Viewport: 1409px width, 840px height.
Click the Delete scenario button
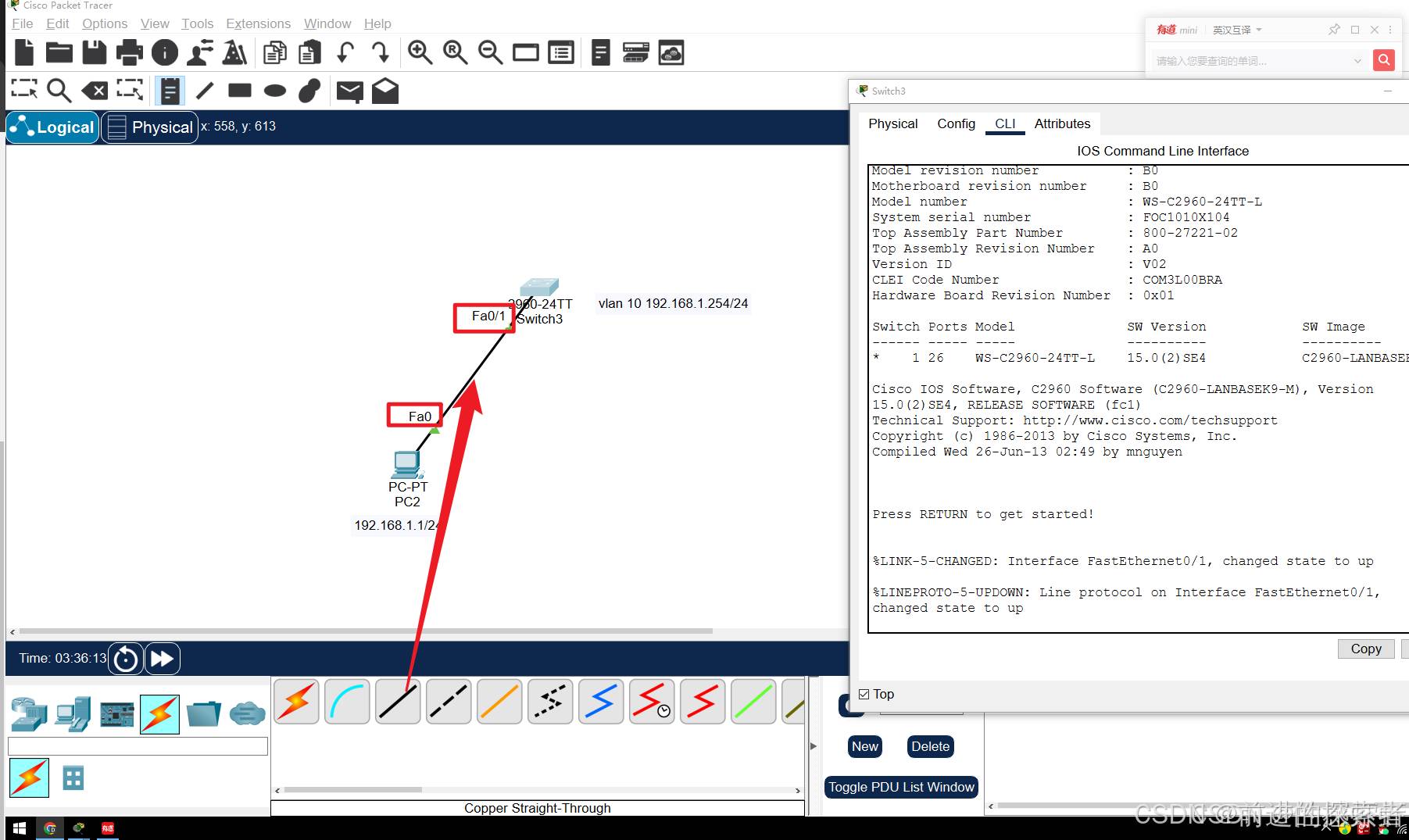(930, 746)
